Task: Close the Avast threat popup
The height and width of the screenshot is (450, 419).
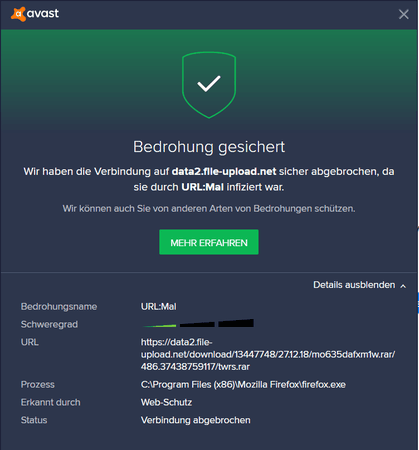Action: (404, 14)
